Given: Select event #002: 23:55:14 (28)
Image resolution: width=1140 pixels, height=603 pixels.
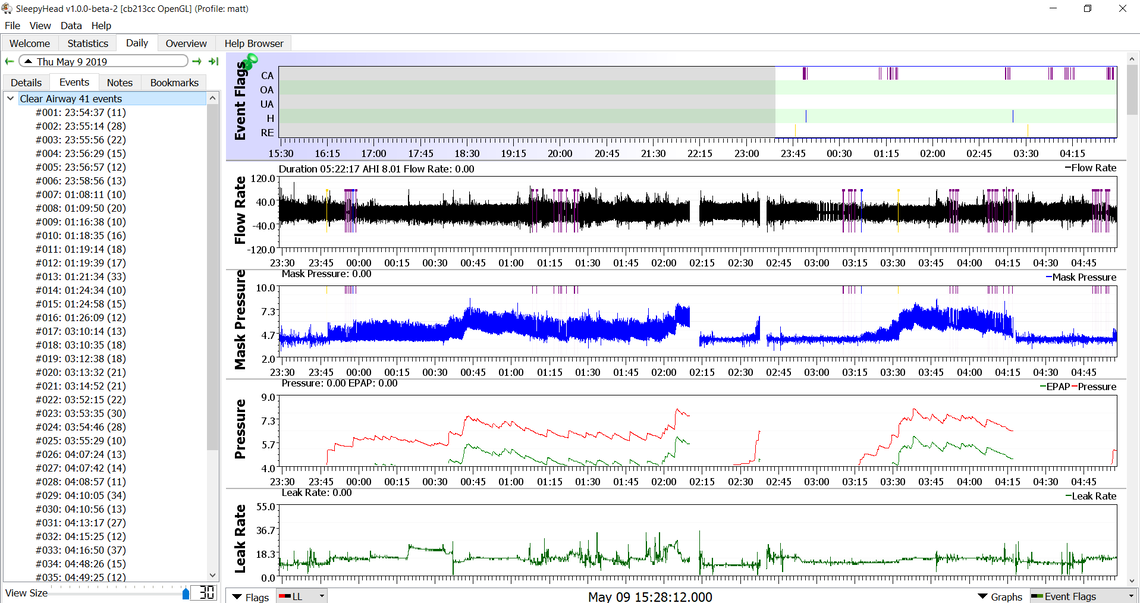Looking at the screenshot, I should (x=81, y=127).
